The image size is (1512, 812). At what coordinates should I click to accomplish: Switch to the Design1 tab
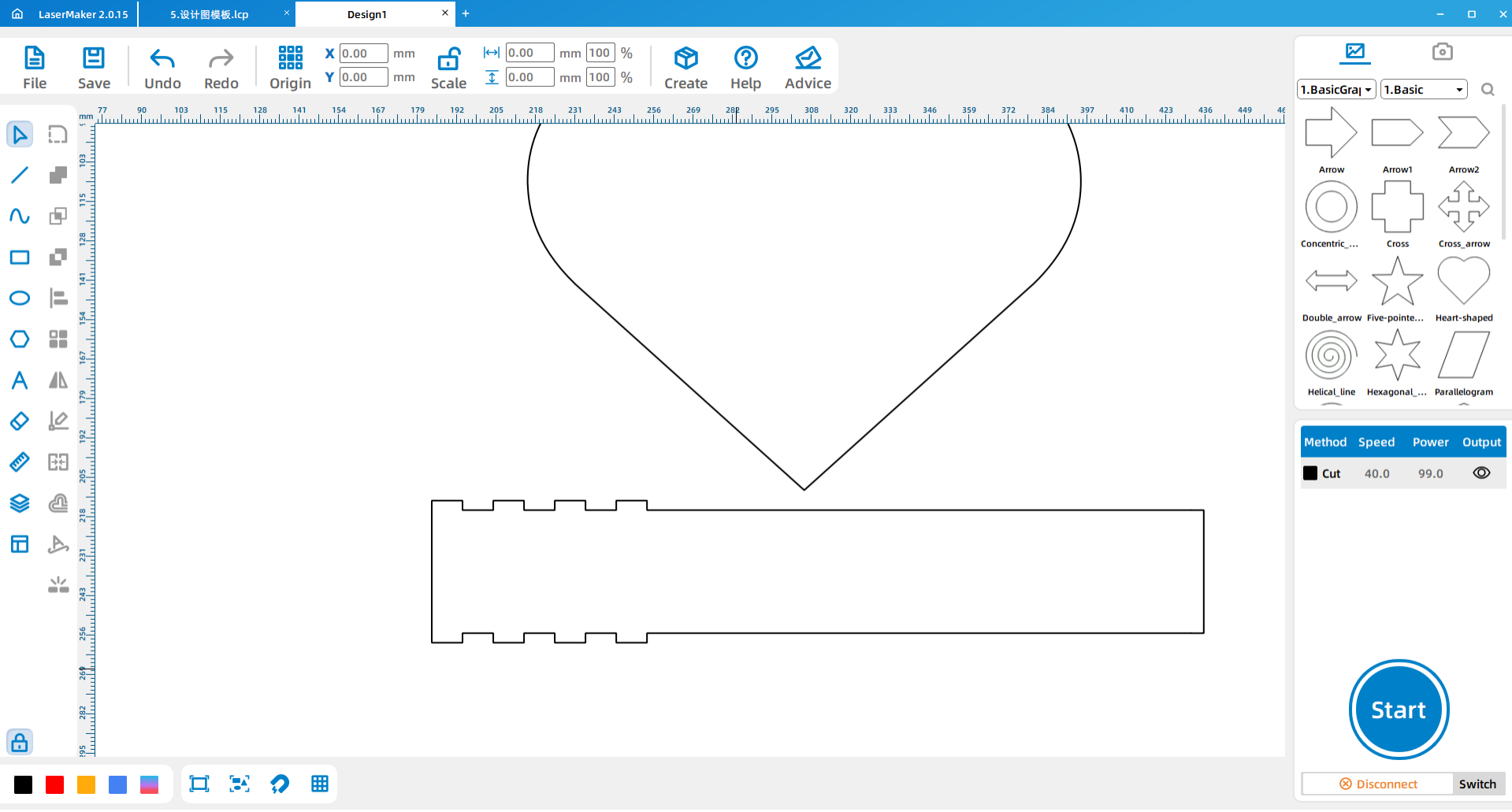pos(367,14)
